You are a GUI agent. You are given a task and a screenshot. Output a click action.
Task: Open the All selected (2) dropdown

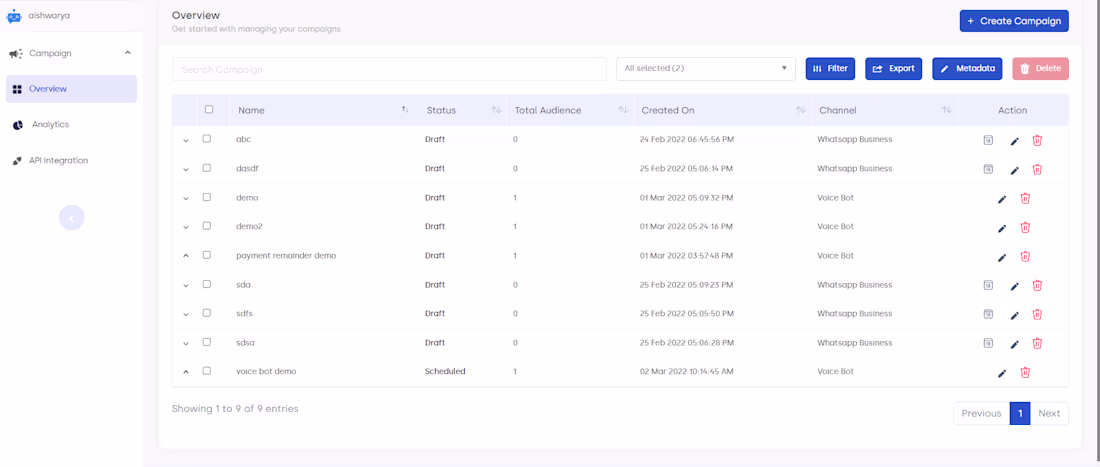[x=705, y=69]
